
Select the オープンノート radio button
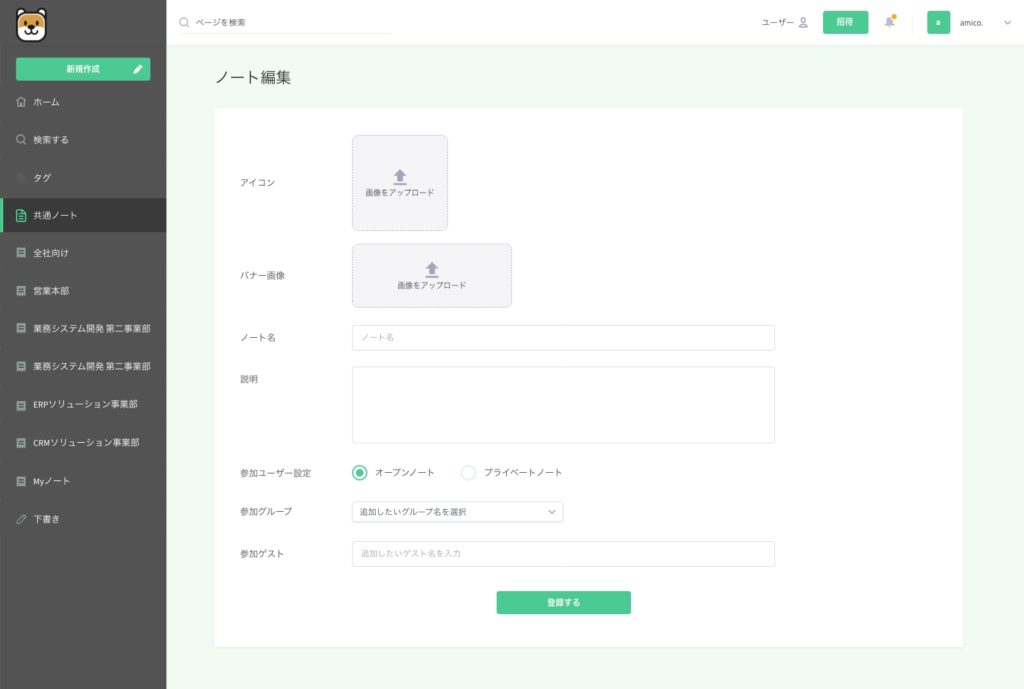(x=360, y=472)
